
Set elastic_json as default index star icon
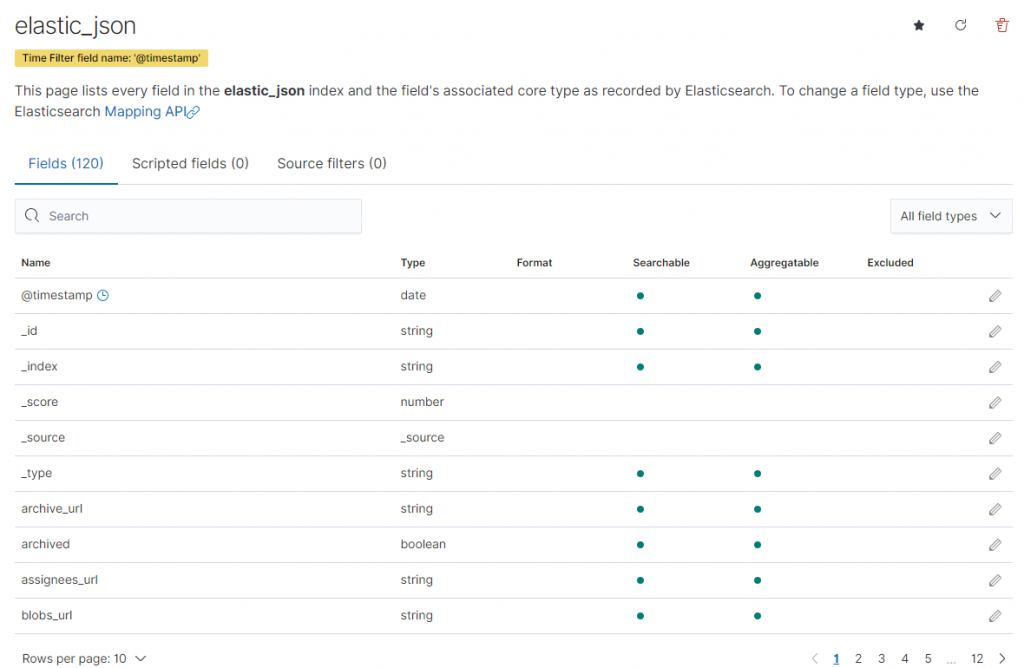(x=919, y=25)
